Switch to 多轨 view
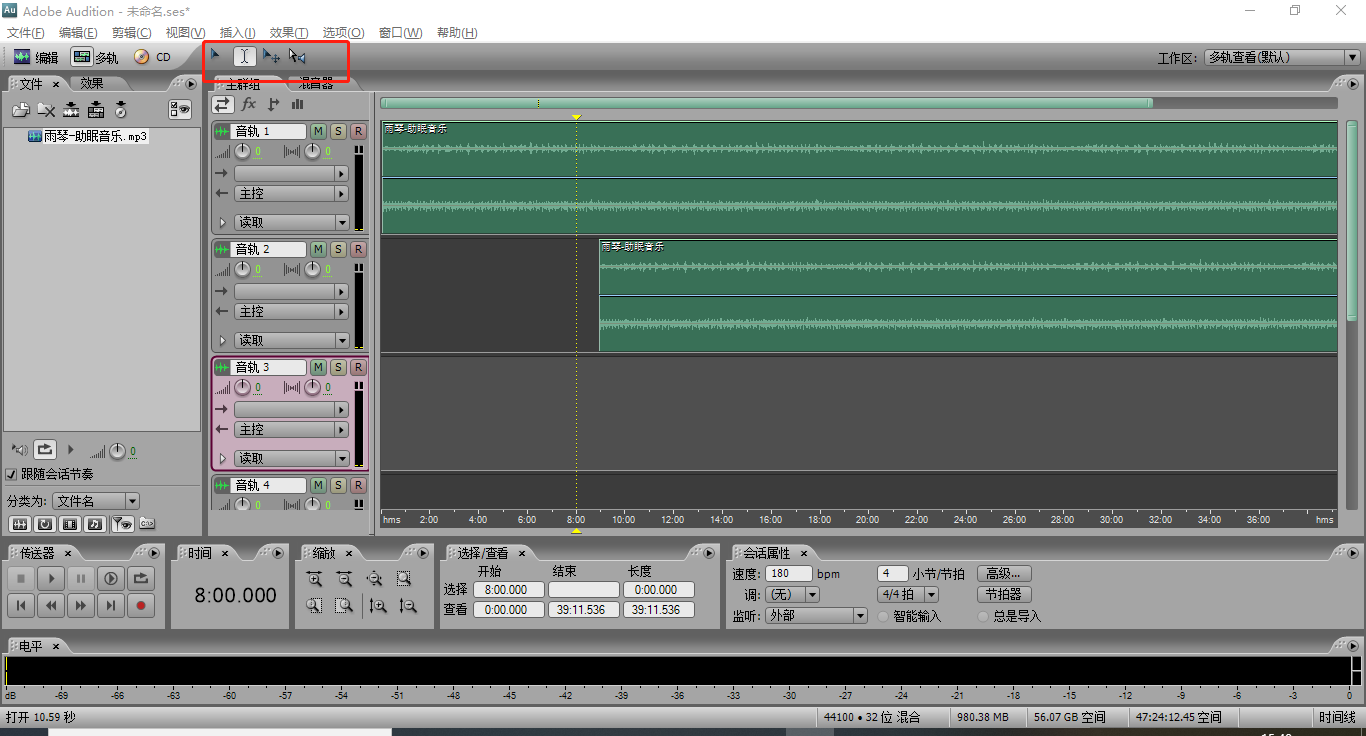The width and height of the screenshot is (1366, 736). coord(96,57)
